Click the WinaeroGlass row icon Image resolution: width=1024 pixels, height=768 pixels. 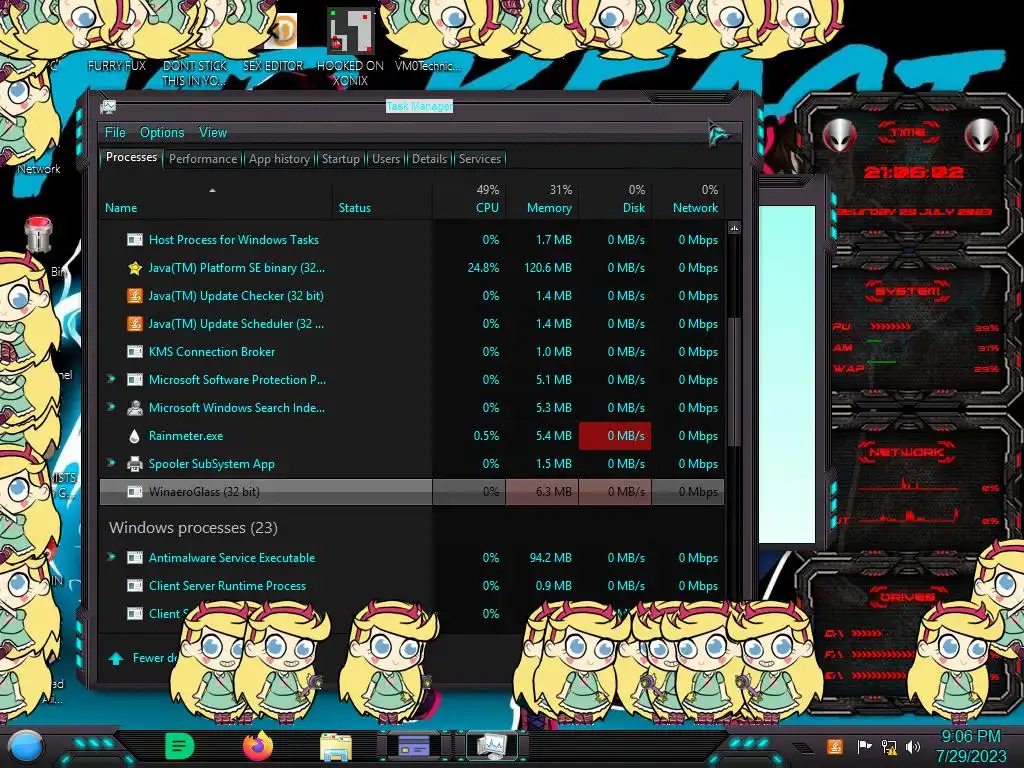(x=135, y=492)
